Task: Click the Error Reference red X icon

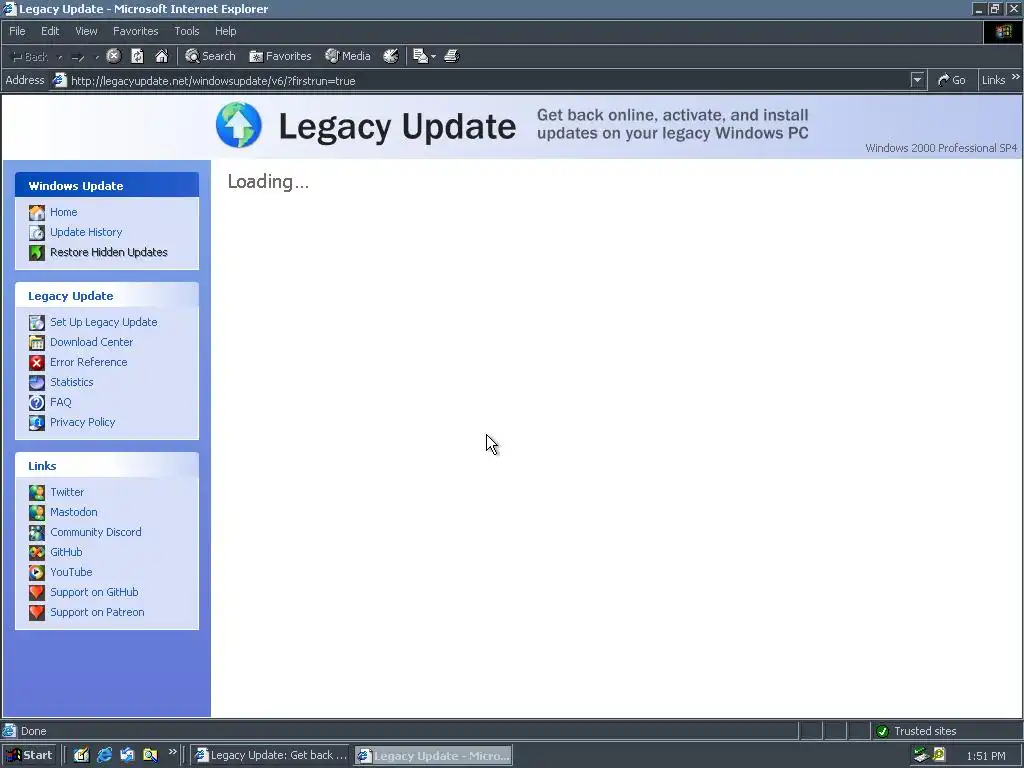Action: 37,362
